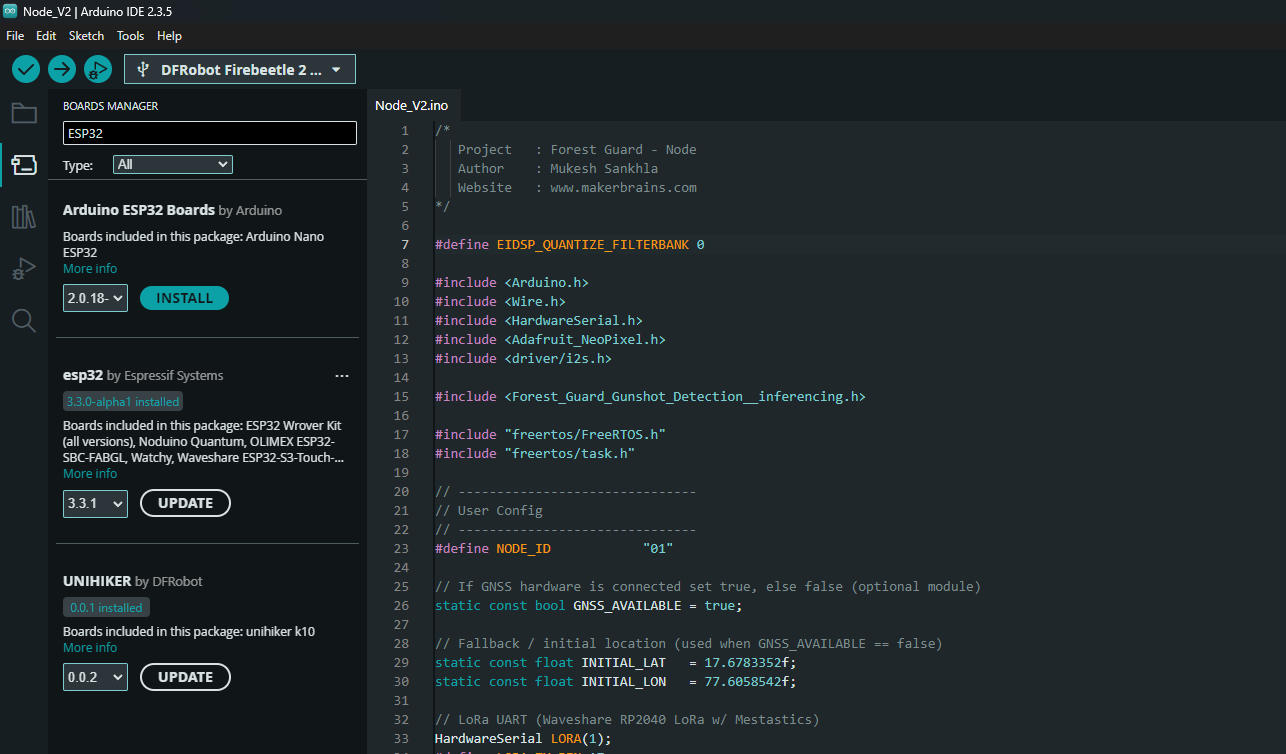Click the Boards Manager search field
The height and width of the screenshot is (754, 1286).
point(209,133)
